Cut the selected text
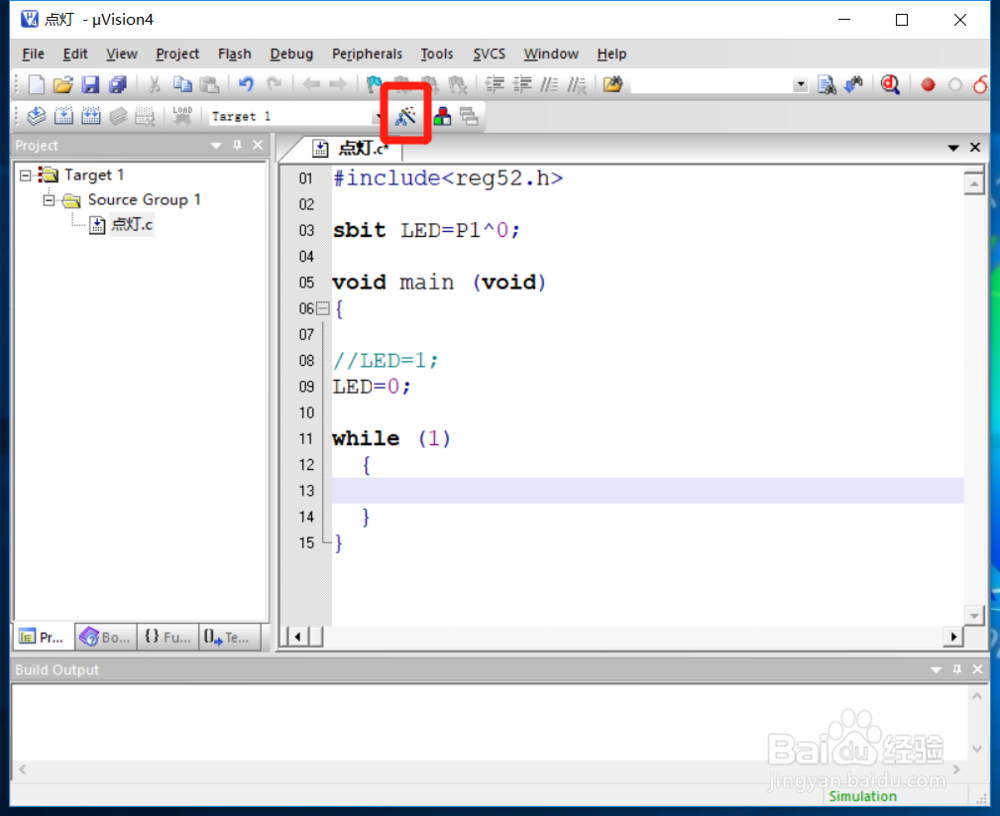 click(154, 84)
